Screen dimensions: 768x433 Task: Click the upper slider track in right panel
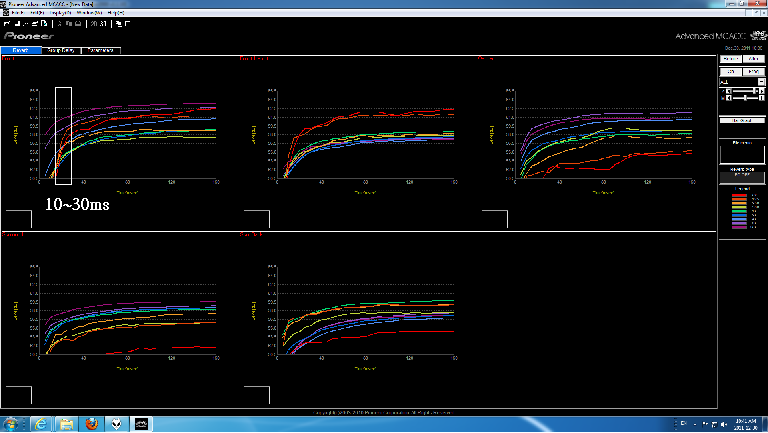click(x=745, y=91)
